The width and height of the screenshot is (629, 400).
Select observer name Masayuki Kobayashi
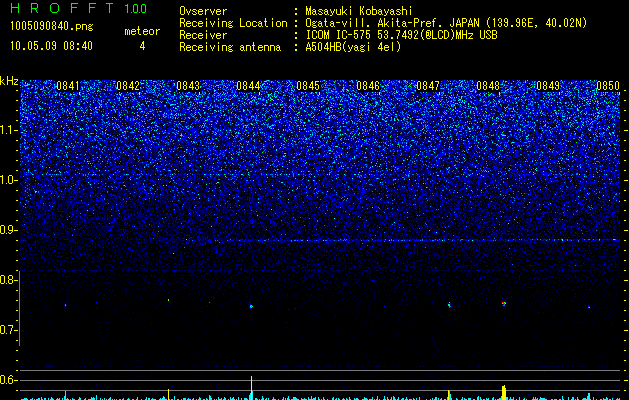coord(359,11)
